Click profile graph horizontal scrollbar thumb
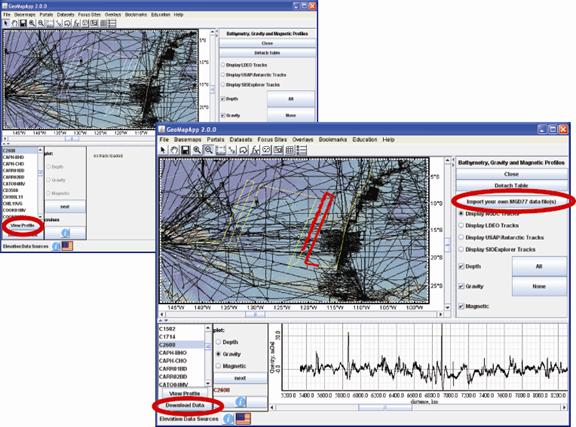The height and width of the screenshot is (427, 576). pos(384,408)
